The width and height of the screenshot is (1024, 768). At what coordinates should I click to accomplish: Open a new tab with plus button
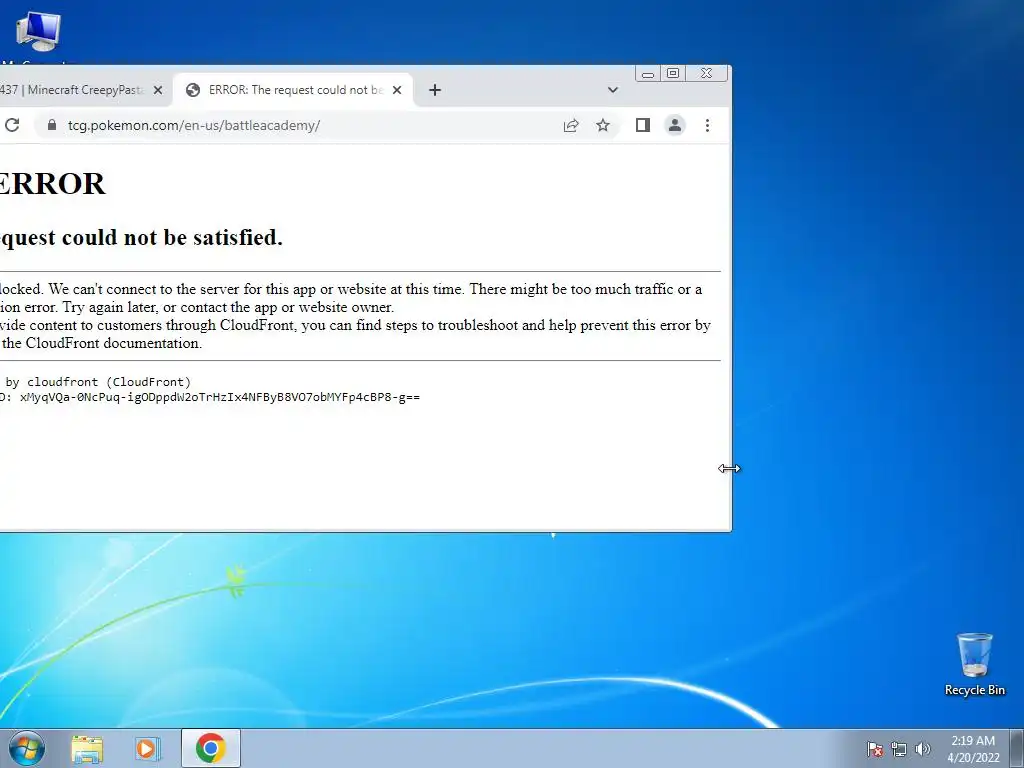(435, 90)
